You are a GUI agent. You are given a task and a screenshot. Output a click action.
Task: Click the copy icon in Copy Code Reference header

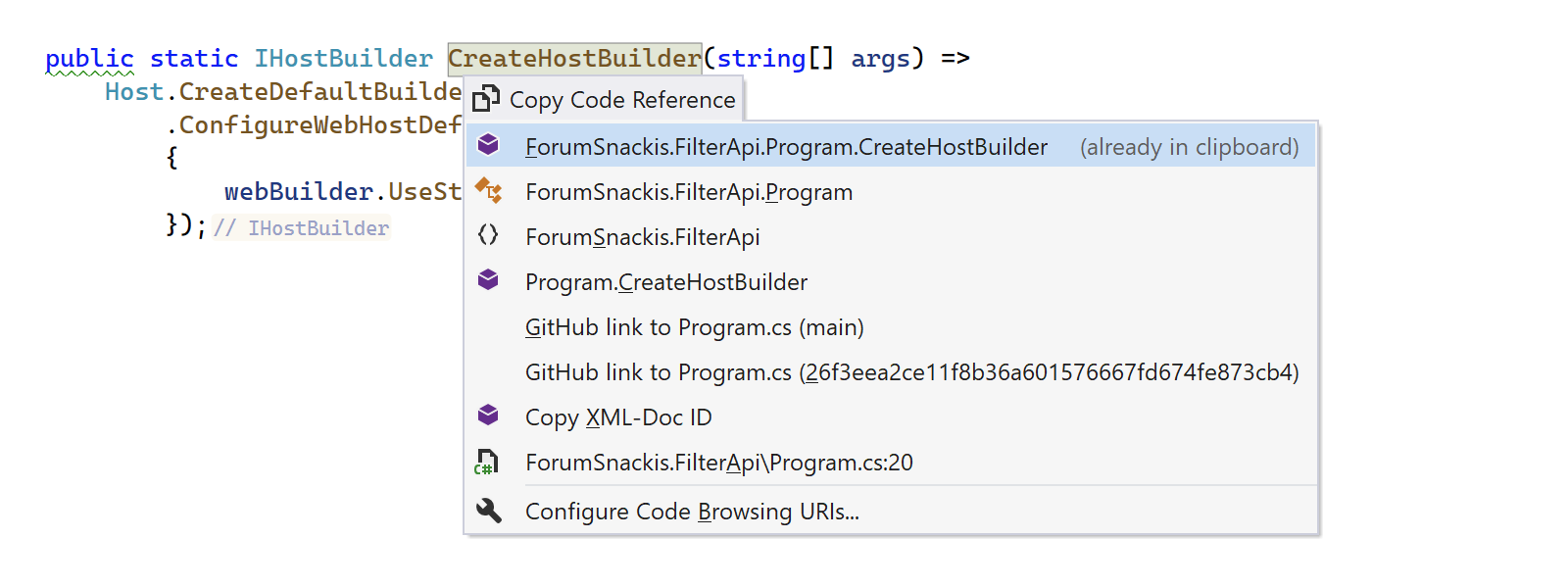(x=486, y=99)
